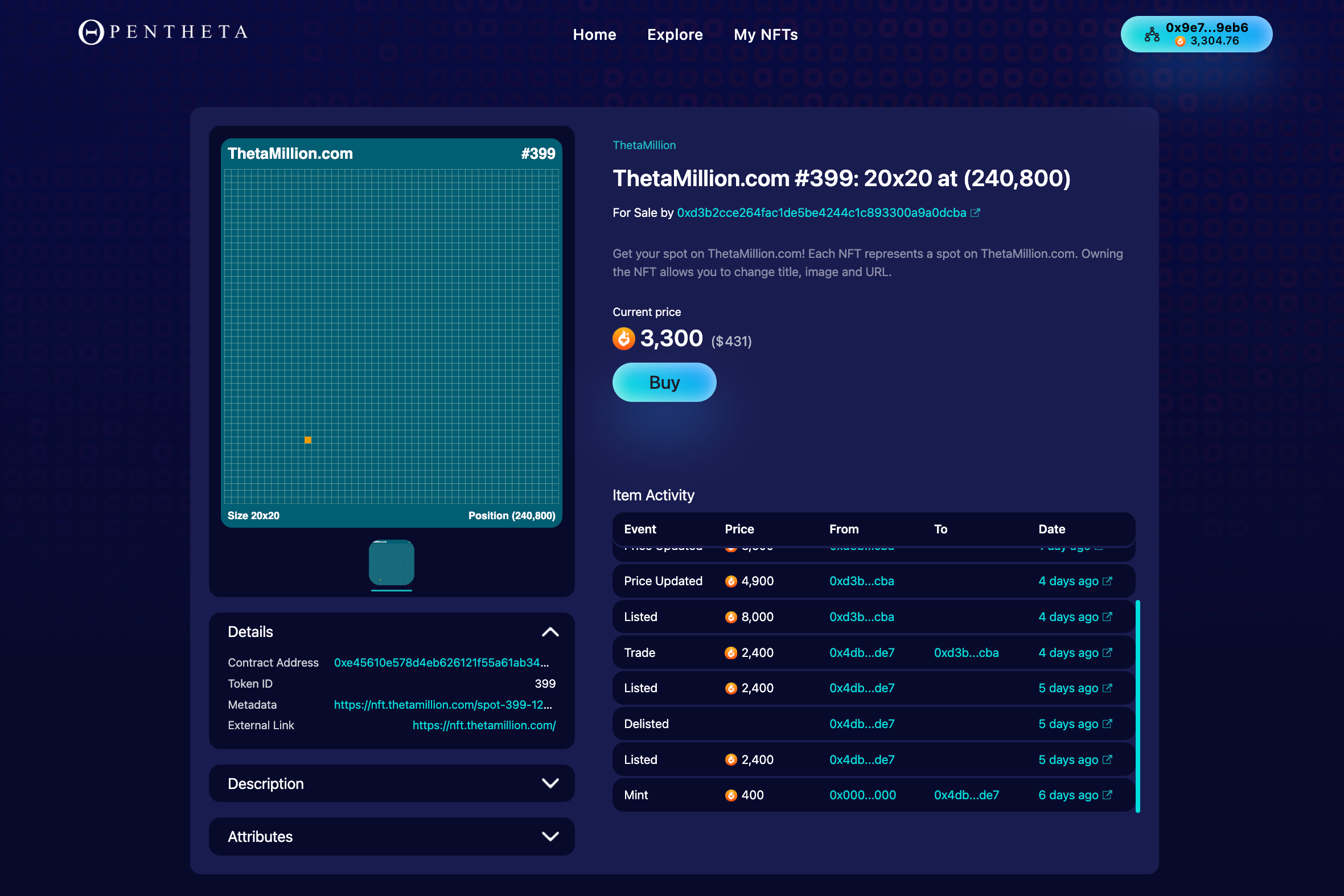Screen dimensions: 1344x896
Task: Click the OpenTheta logo icon
Action: [91, 32]
